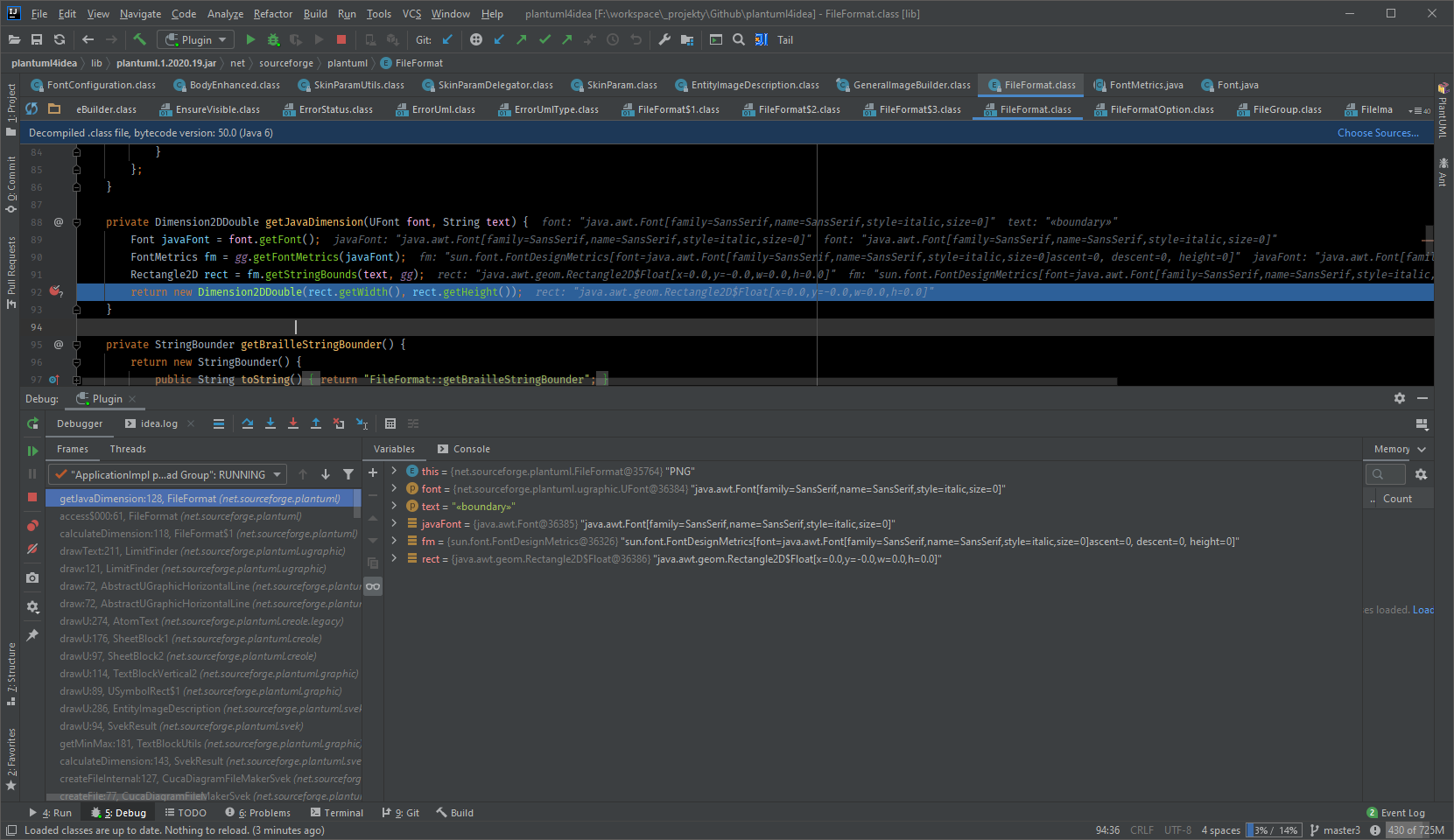Update project from Git
This screenshot has width=1454, height=840.
click(498, 39)
